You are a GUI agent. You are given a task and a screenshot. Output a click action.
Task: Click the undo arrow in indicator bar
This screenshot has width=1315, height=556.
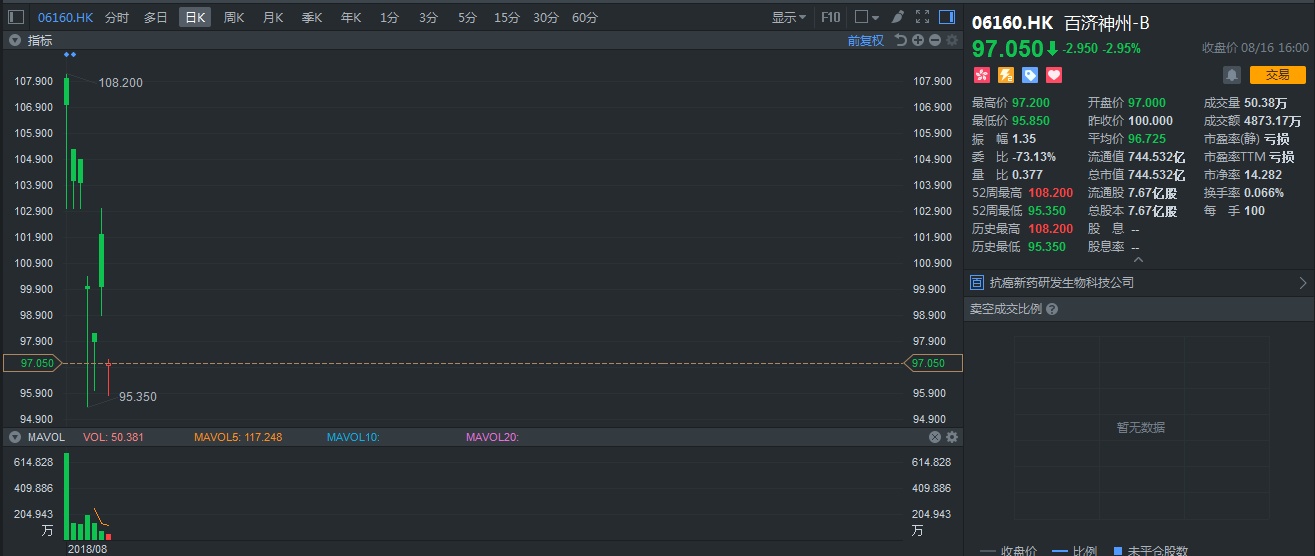[x=900, y=40]
